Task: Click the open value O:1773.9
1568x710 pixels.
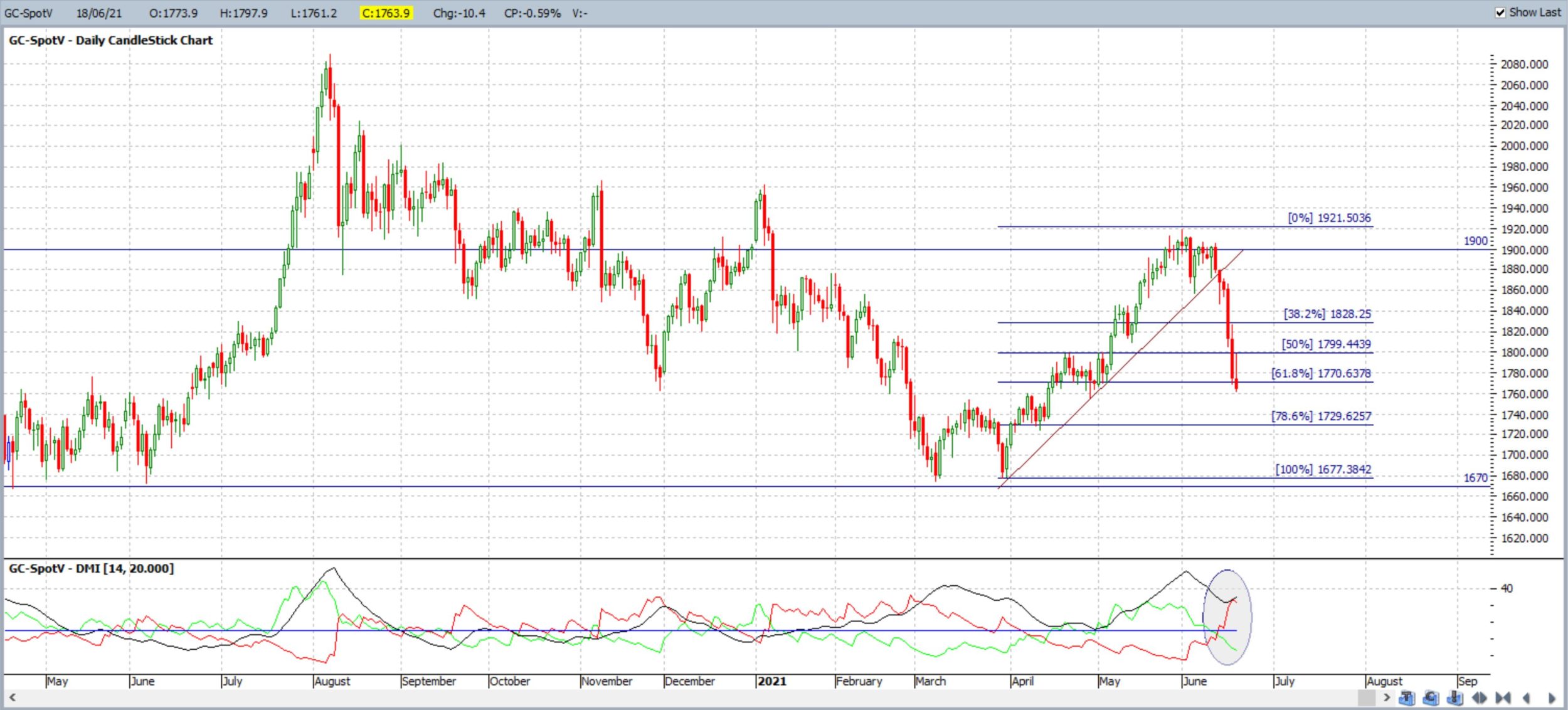Action: 173,13
